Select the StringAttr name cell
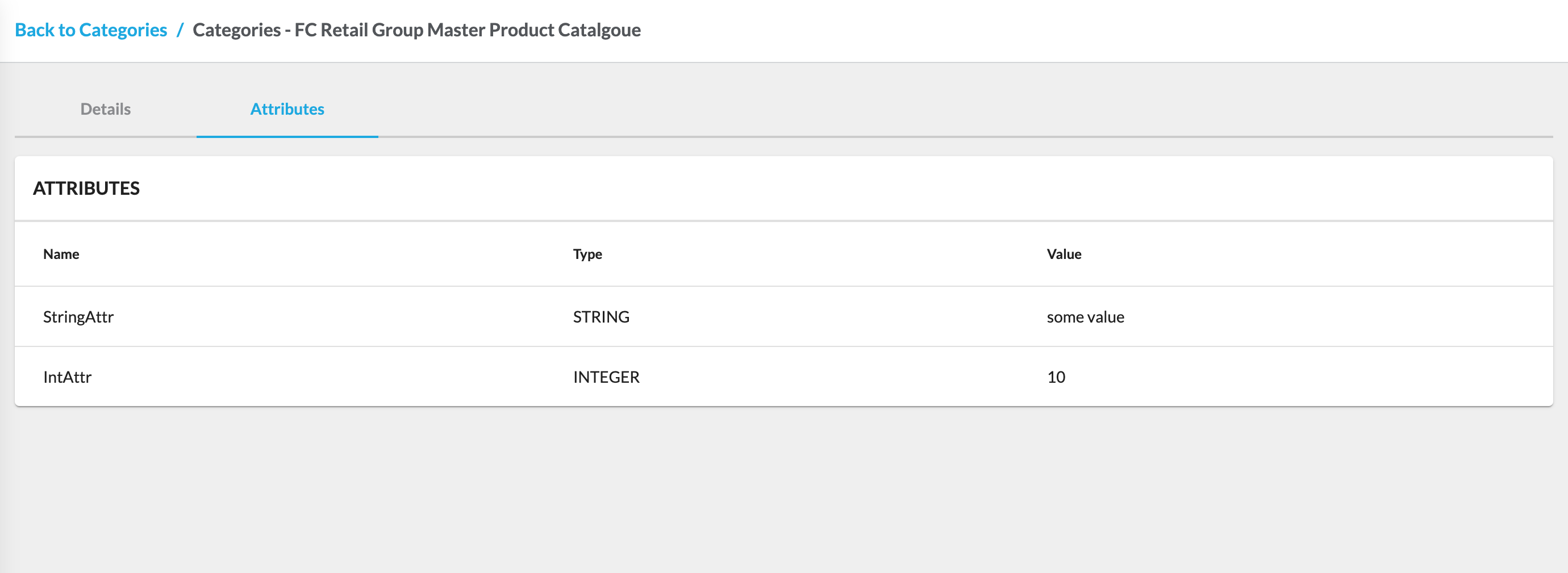This screenshot has width=1568, height=573. pos(78,317)
